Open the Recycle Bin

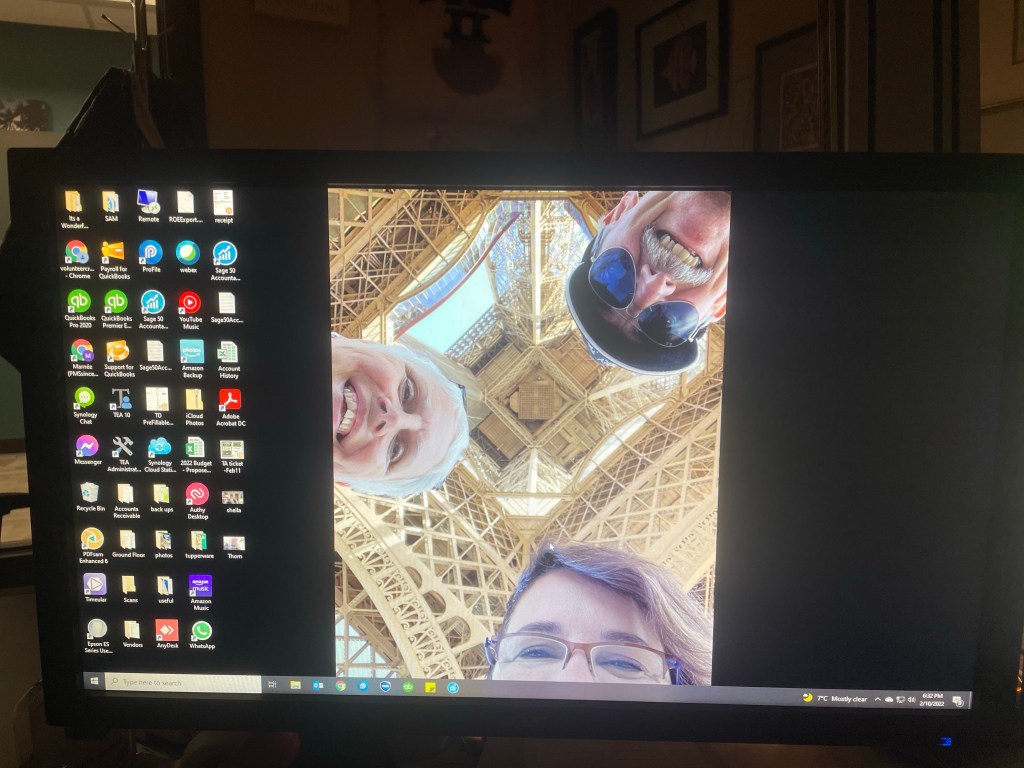89,493
